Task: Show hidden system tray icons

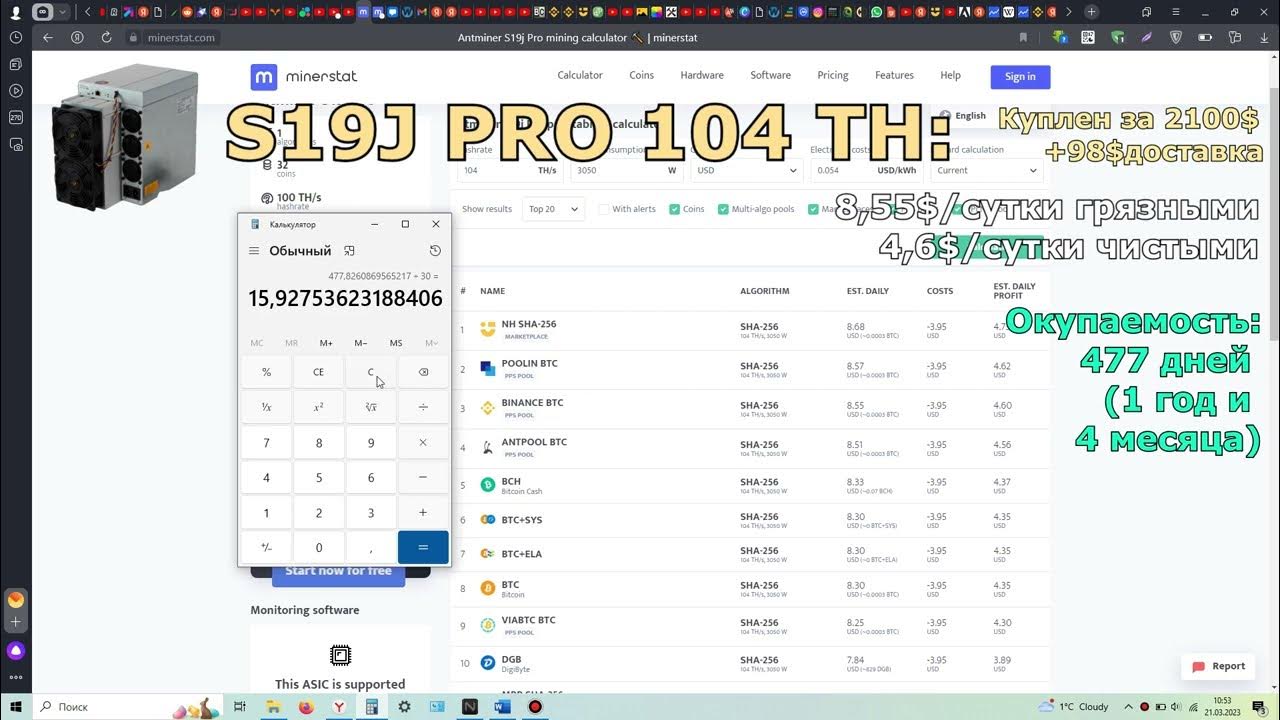Action: tap(1129, 706)
